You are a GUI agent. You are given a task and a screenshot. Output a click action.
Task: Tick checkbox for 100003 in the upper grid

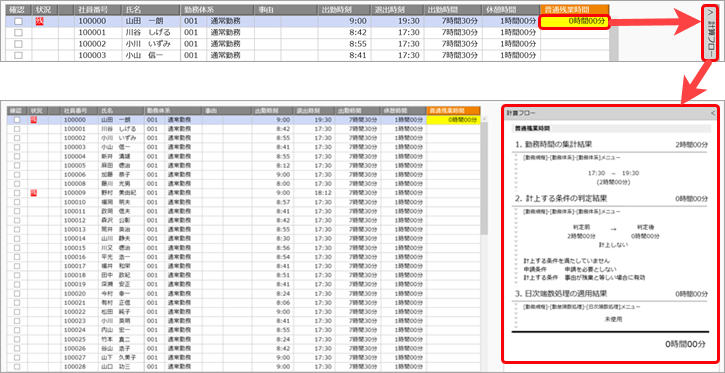point(18,55)
